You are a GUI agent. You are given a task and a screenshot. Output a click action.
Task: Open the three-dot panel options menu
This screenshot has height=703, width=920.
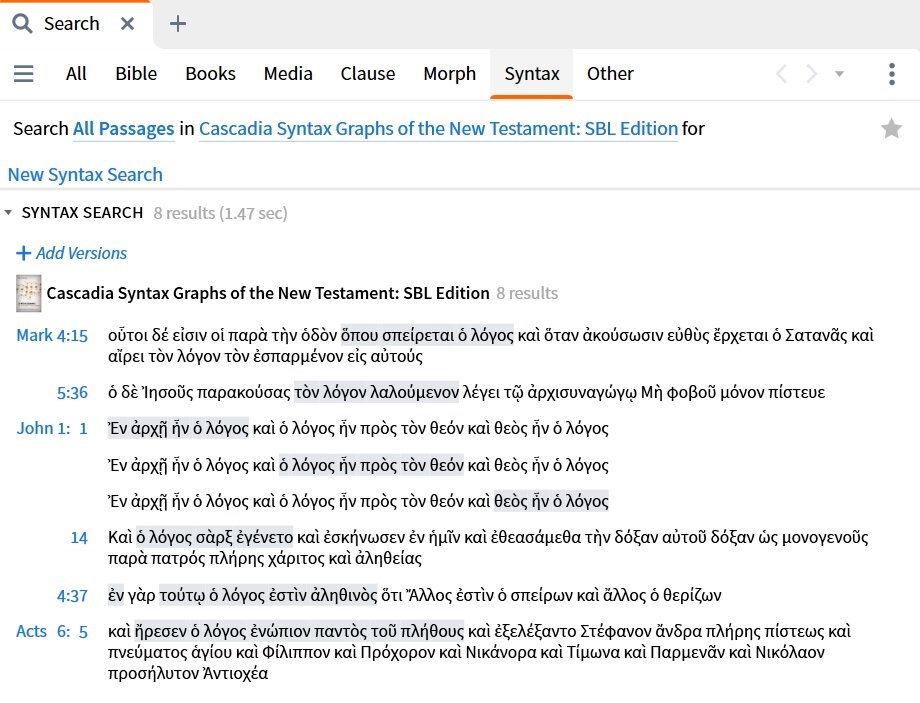[x=892, y=74]
